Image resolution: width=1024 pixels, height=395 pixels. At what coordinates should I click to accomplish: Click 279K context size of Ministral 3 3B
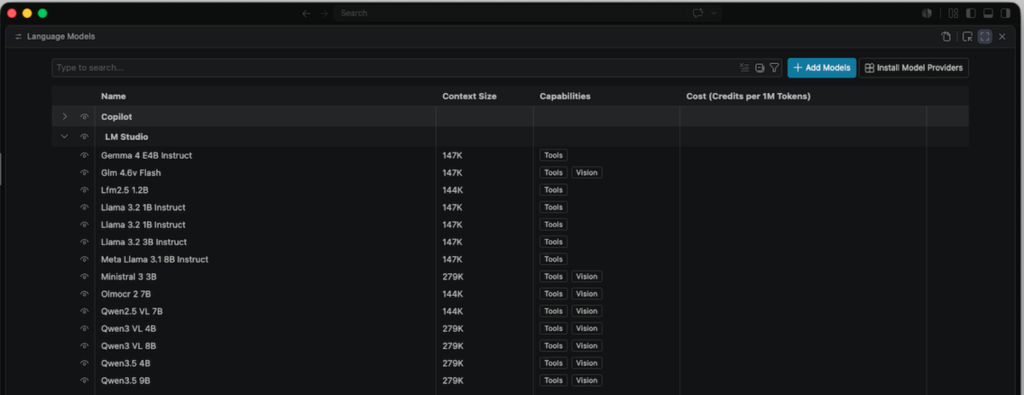click(453, 276)
